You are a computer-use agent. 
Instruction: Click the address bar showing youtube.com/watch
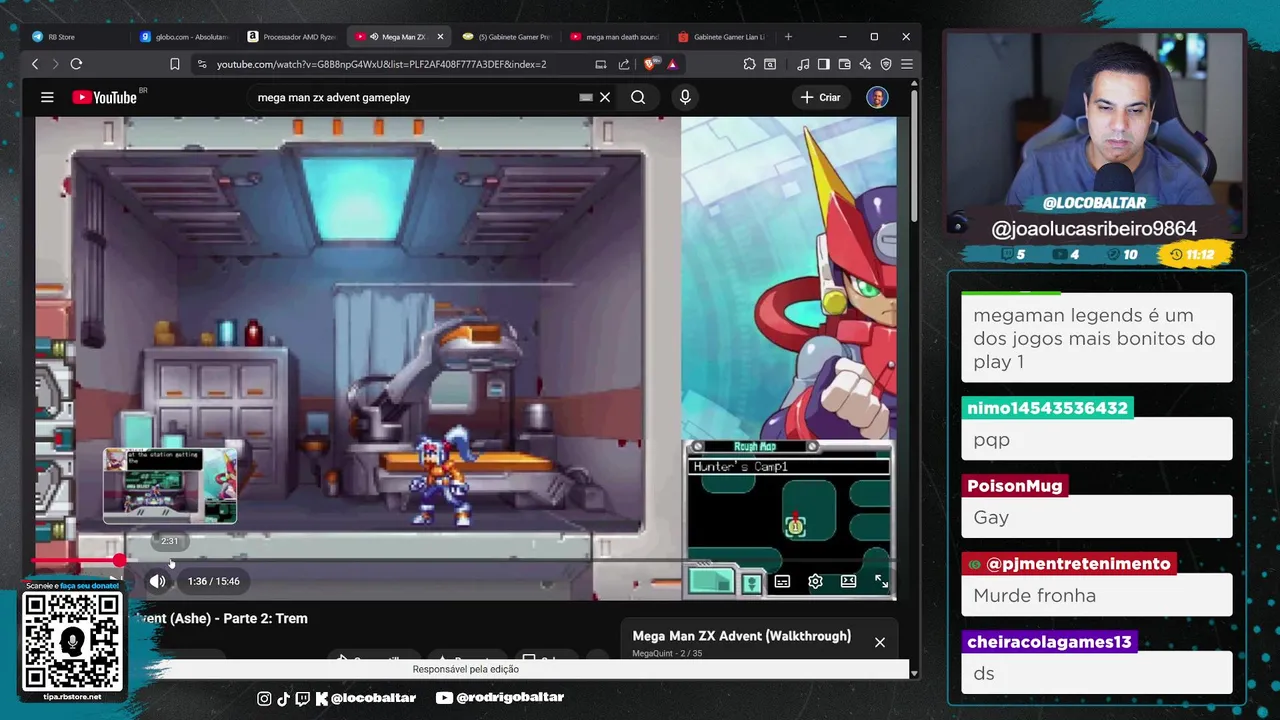point(381,64)
